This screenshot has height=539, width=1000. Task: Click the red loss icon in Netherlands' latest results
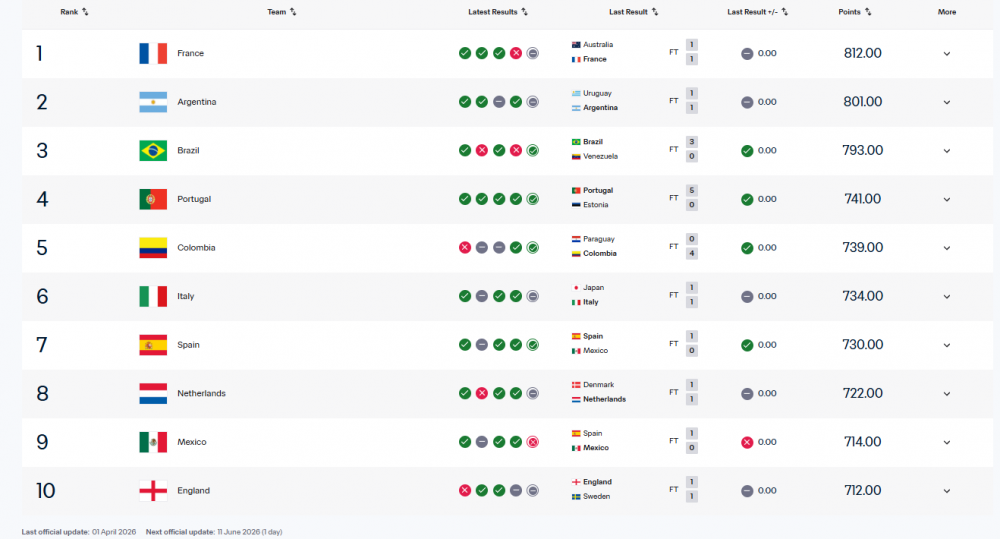click(482, 394)
